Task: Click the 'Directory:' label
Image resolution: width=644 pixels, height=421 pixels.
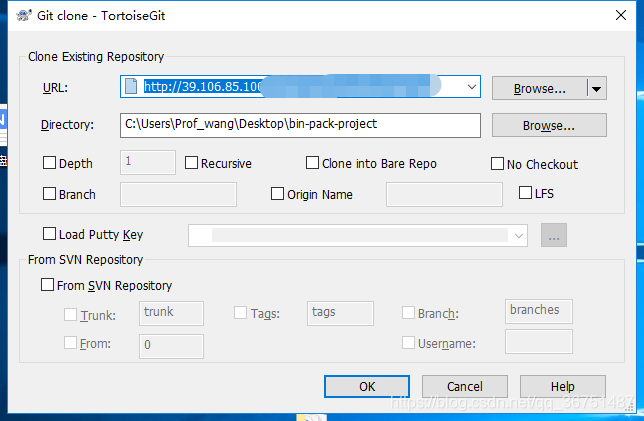Action: tap(67, 124)
